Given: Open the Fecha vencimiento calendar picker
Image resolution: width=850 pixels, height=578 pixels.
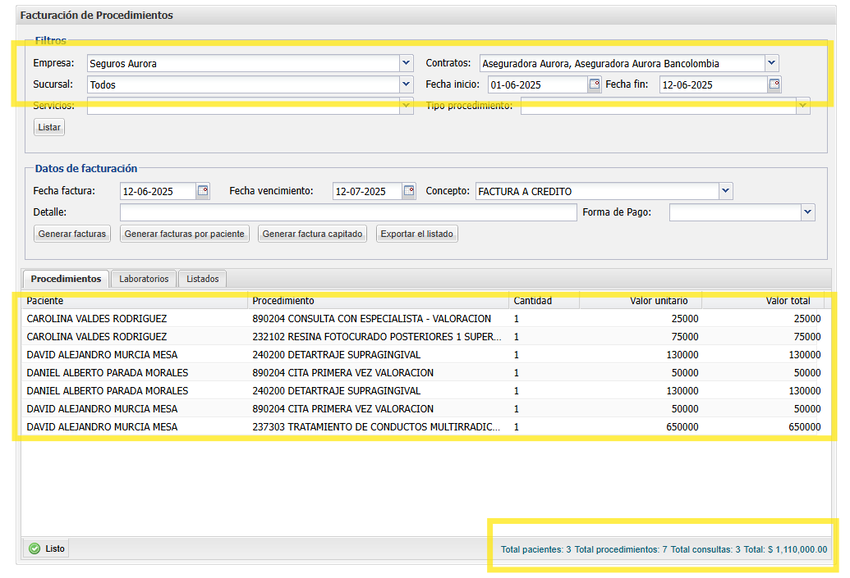Looking at the screenshot, I should coord(409,191).
